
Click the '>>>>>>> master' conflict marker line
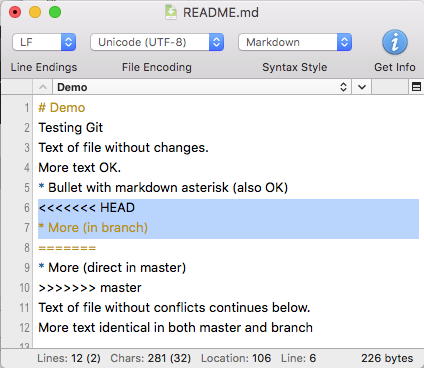[x=90, y=288]
